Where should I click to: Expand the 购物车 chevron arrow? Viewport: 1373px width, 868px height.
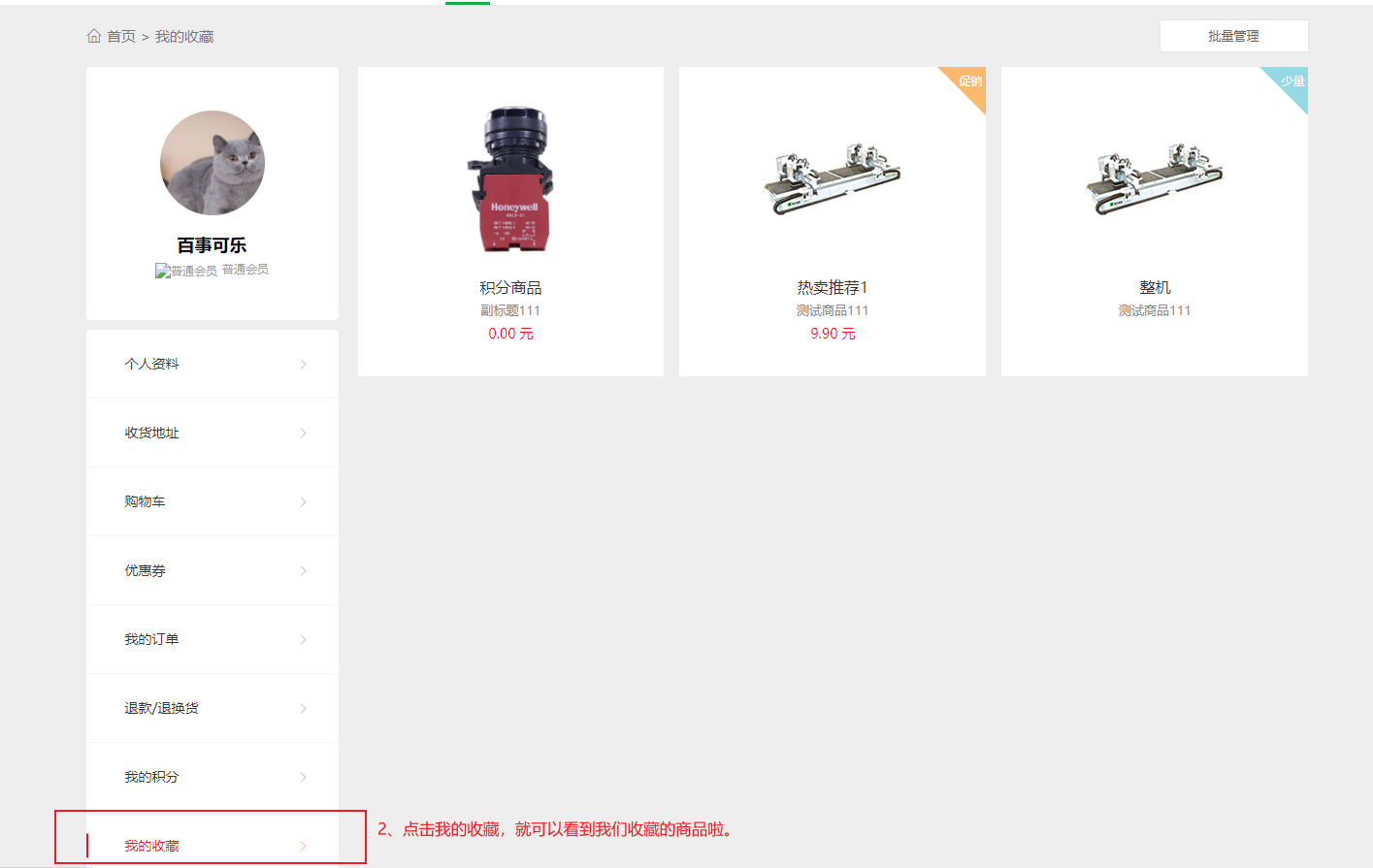(x=304, y=502)
